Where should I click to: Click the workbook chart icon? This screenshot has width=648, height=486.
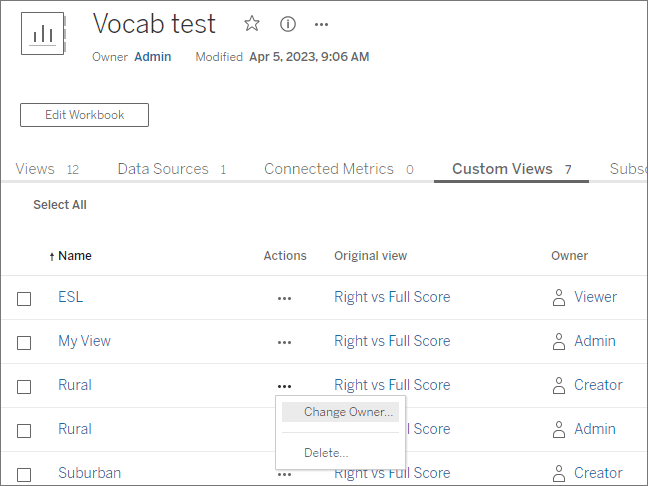point(43,34)
